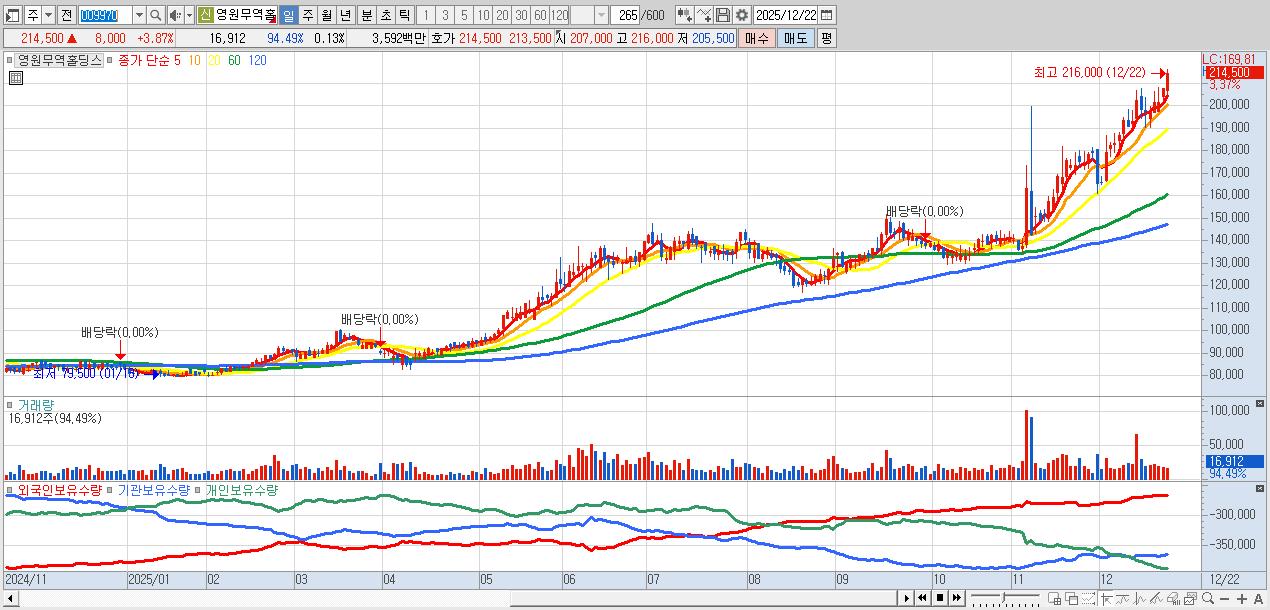
Task: Click the 개인보유수량 legend label
Action: (x=243, y=491)
